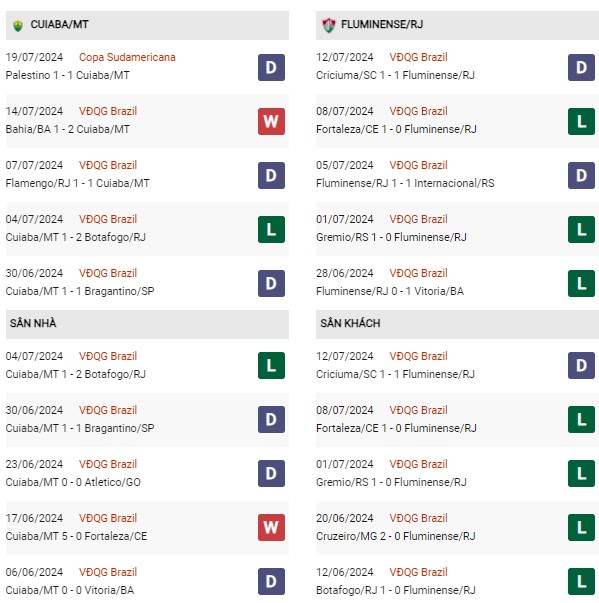Click the D badge for Cuiaba 0-0 Vitoria/BA
The width and height of the screenshot is (599, 603).
coord(271,581)
